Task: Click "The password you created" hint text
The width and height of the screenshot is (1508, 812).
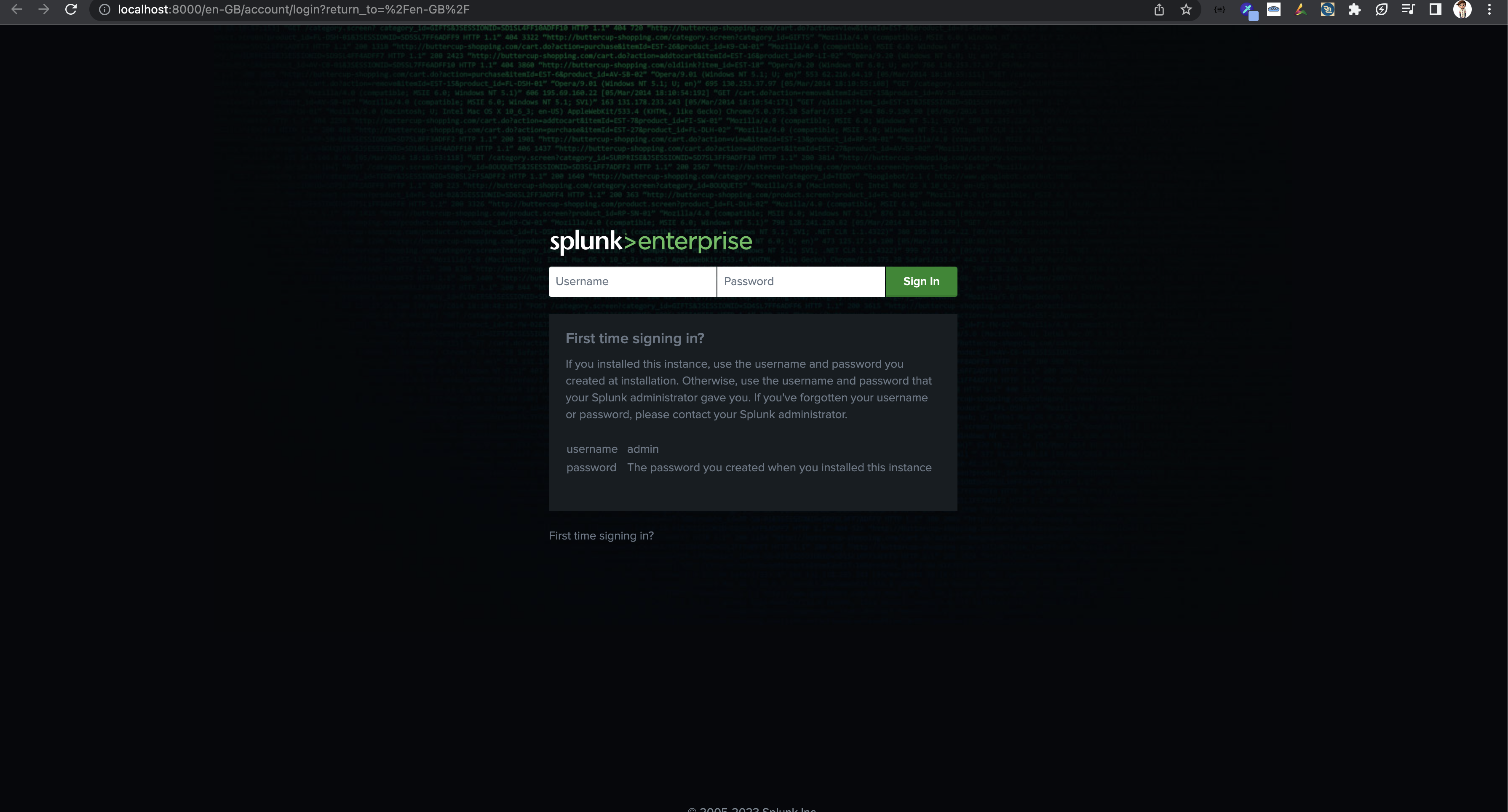Action: tap(779, 468)
